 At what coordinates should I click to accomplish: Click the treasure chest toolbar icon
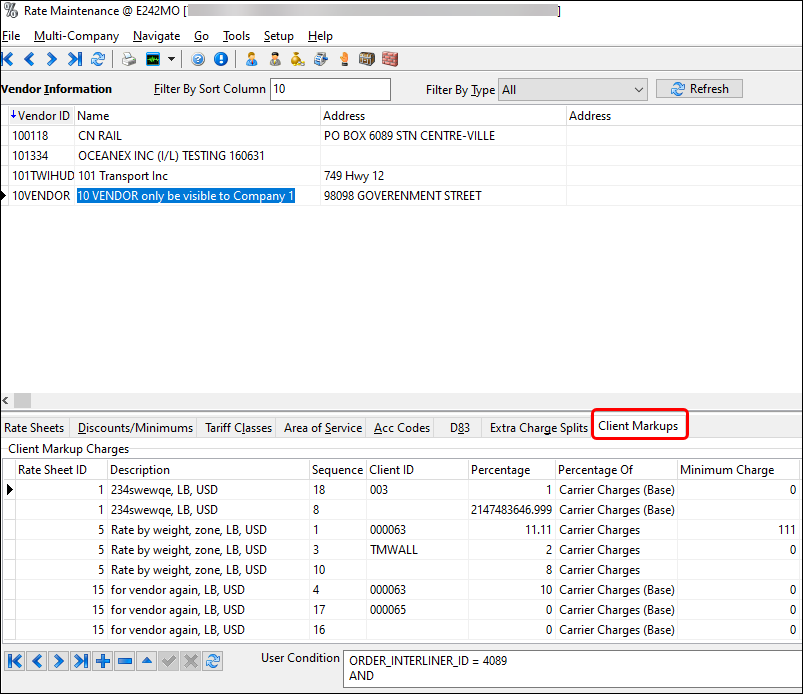click(366, 59)
